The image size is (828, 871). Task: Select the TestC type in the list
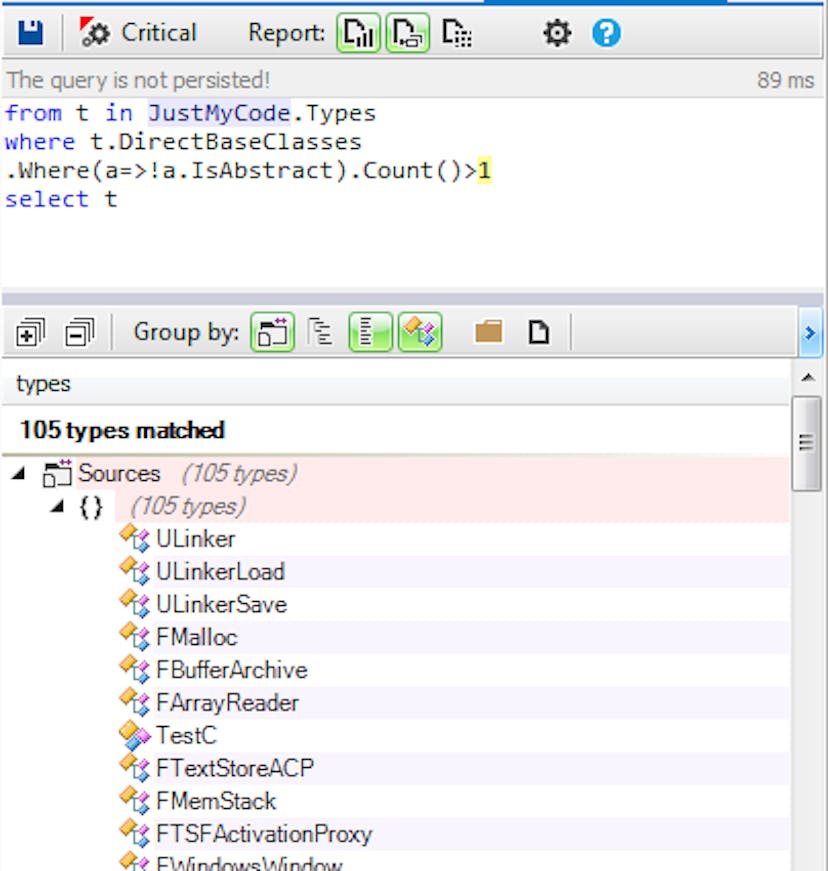coord(187,735)
